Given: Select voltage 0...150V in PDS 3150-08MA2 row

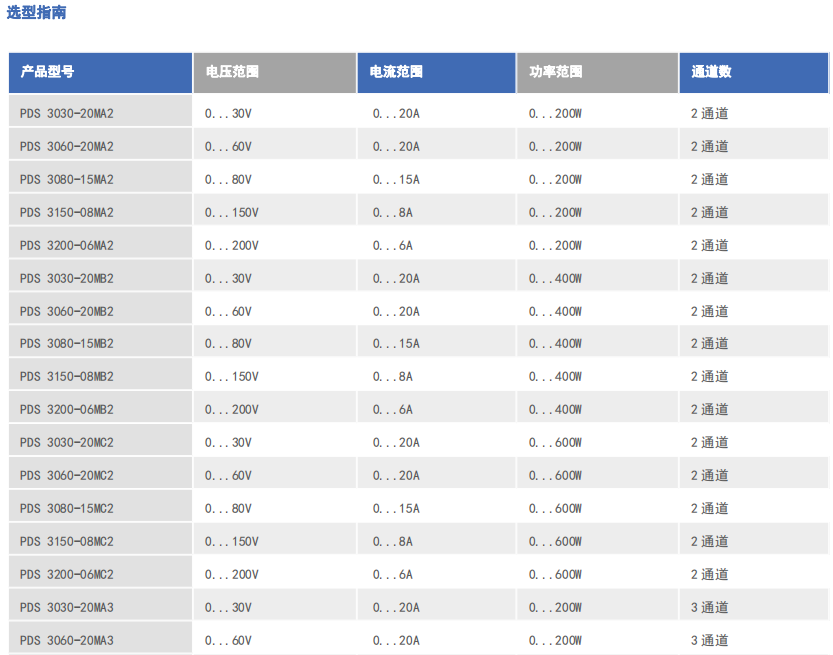Looking at the screenshot, I should click(x=232, y=212).
